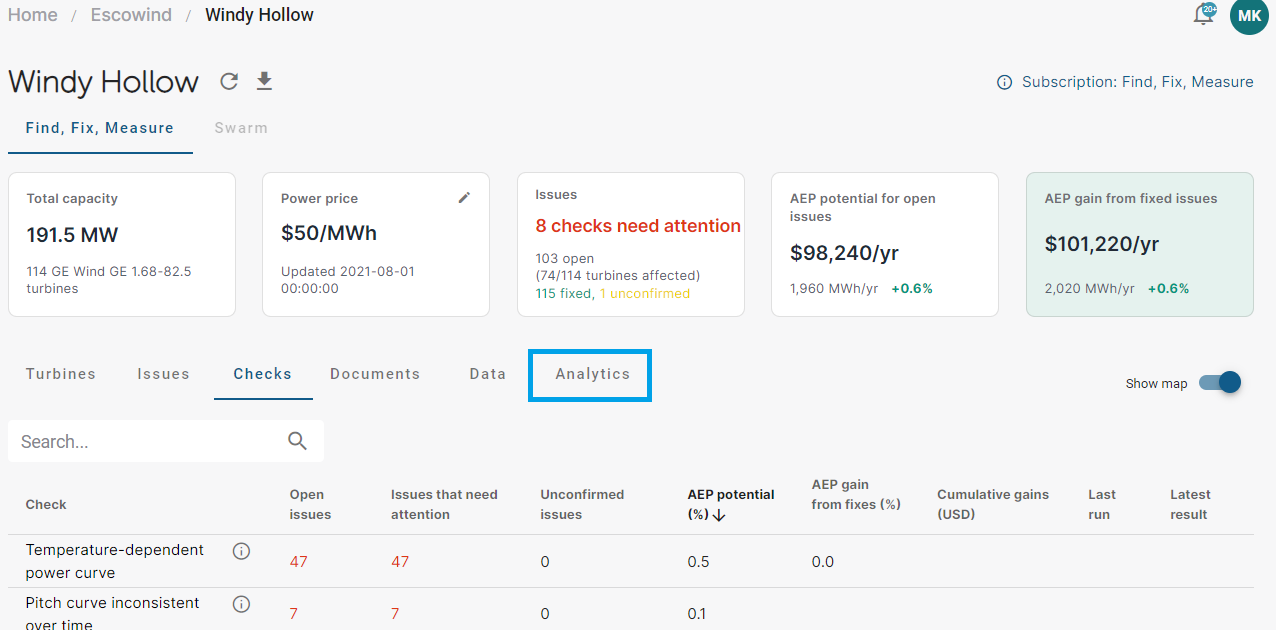The width and height of the screenshot is (1276, 630).
Task: Click the '115 fixed' issues link
Action: [x=563, y=293]
